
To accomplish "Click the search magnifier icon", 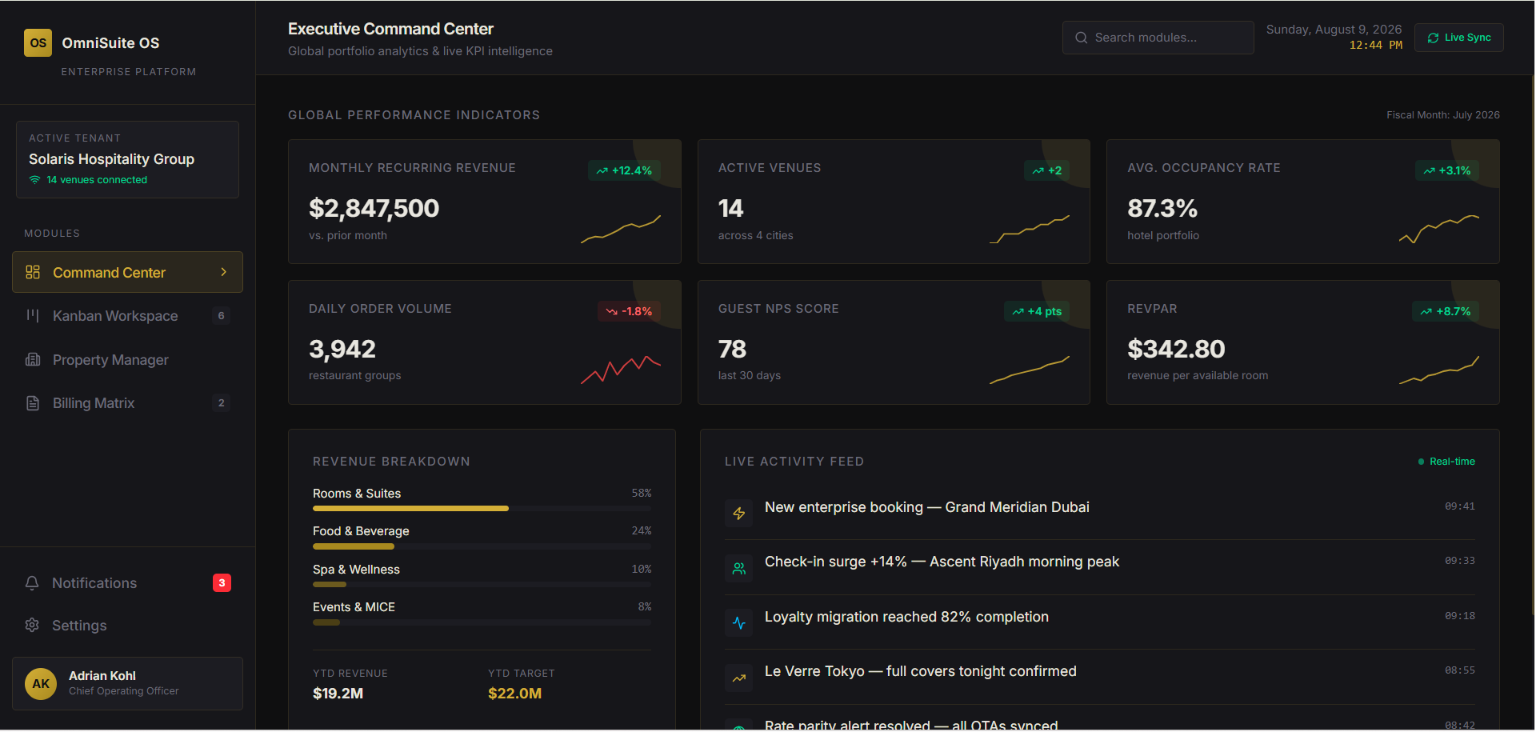I will point(1081,38).
